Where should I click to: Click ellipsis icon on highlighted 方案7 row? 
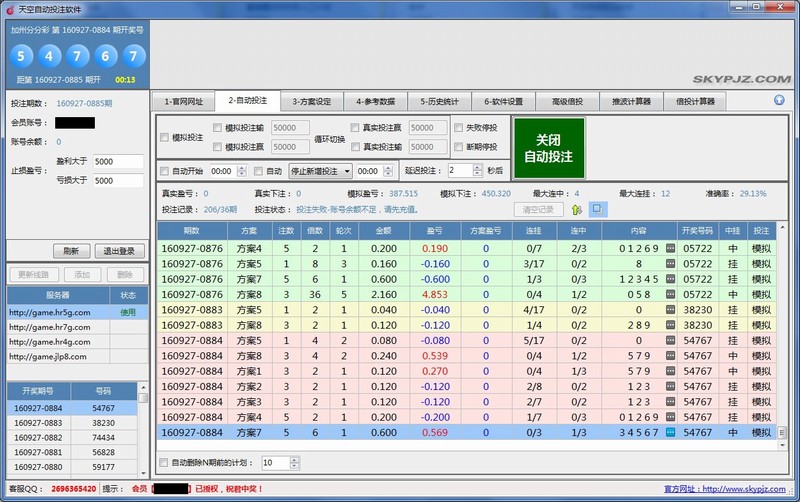tap(671, 432)
